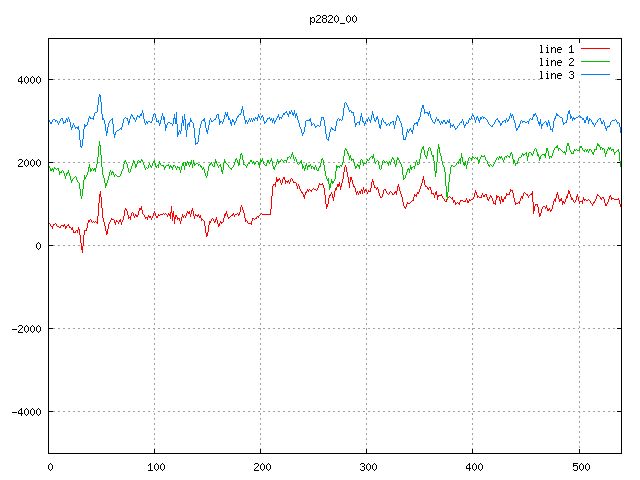Click the x-axis label 400

point(474,467)
